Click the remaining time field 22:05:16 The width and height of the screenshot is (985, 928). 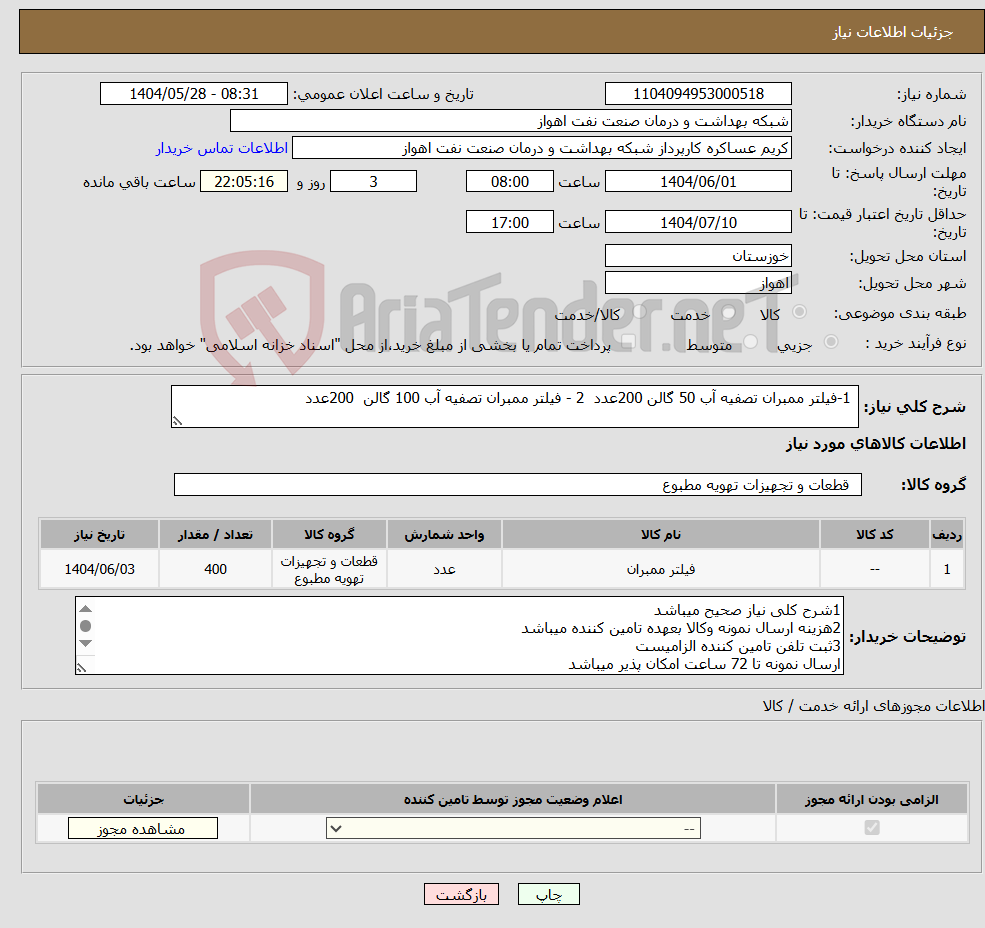[244, 182]
